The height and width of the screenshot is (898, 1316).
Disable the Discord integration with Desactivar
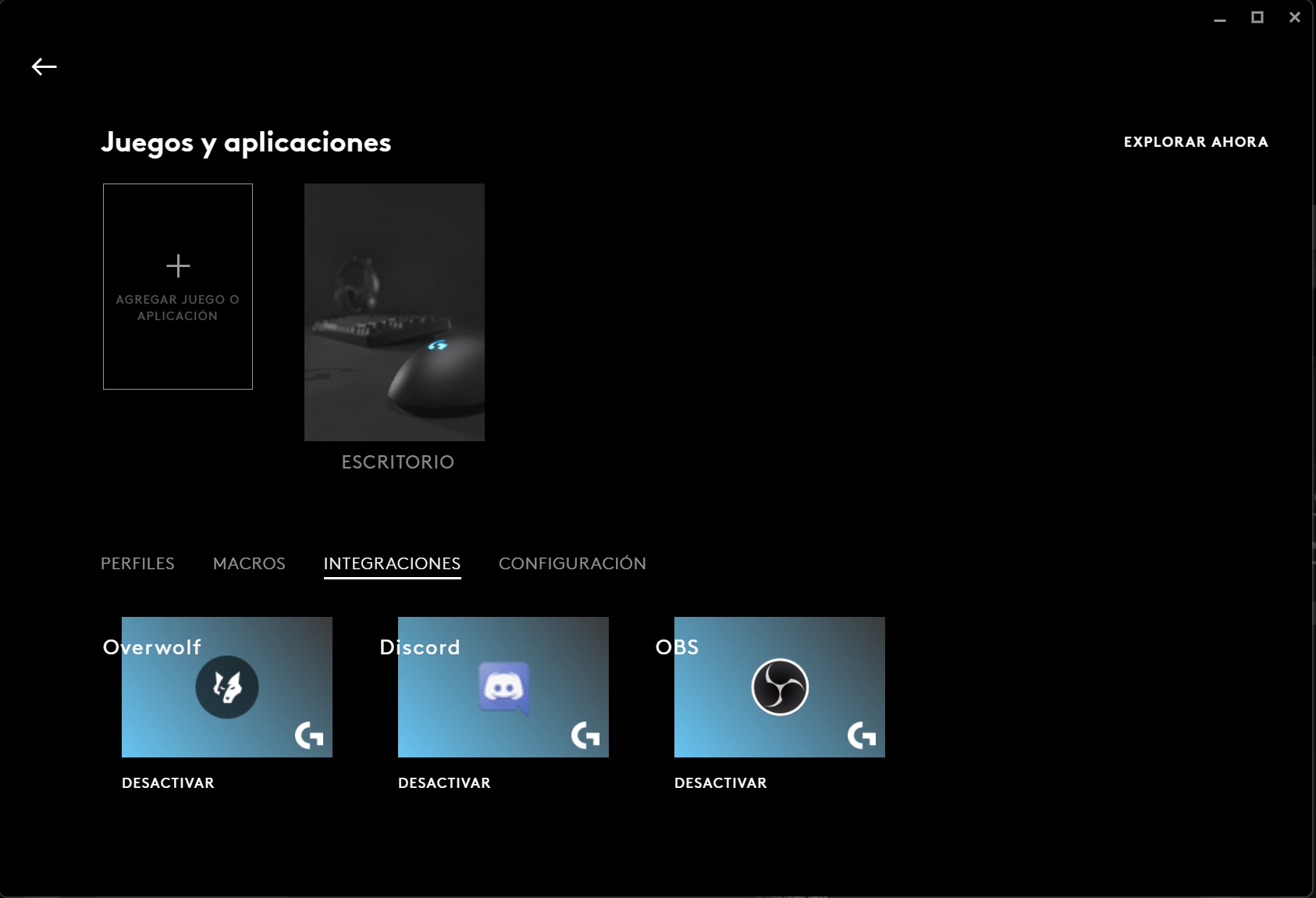[444, 783]
